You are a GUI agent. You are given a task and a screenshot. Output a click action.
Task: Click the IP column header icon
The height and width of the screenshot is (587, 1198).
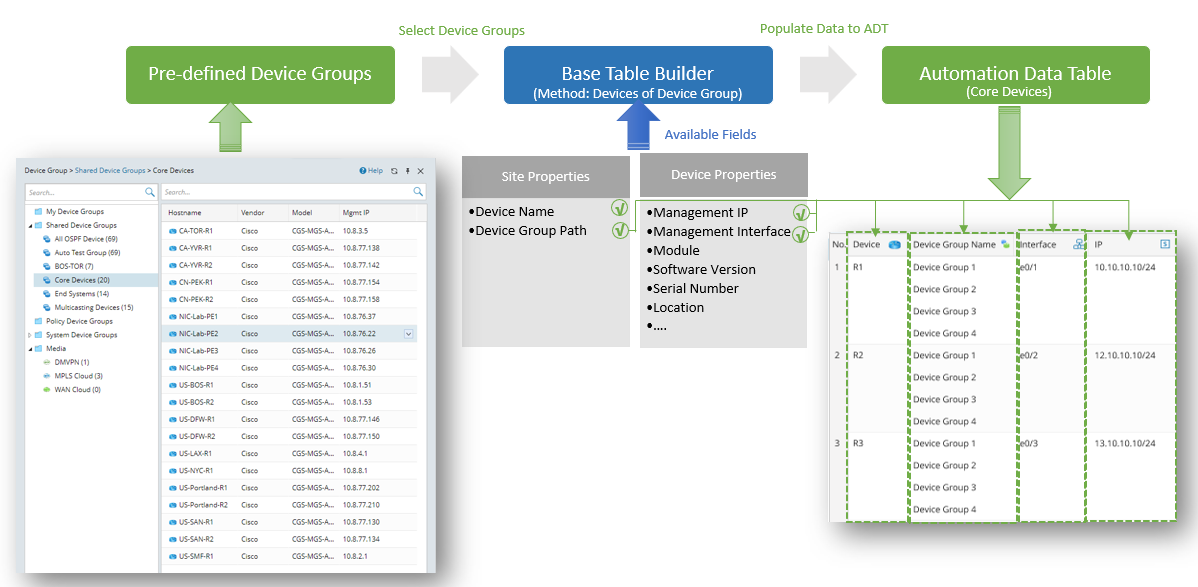point(1164,244)
